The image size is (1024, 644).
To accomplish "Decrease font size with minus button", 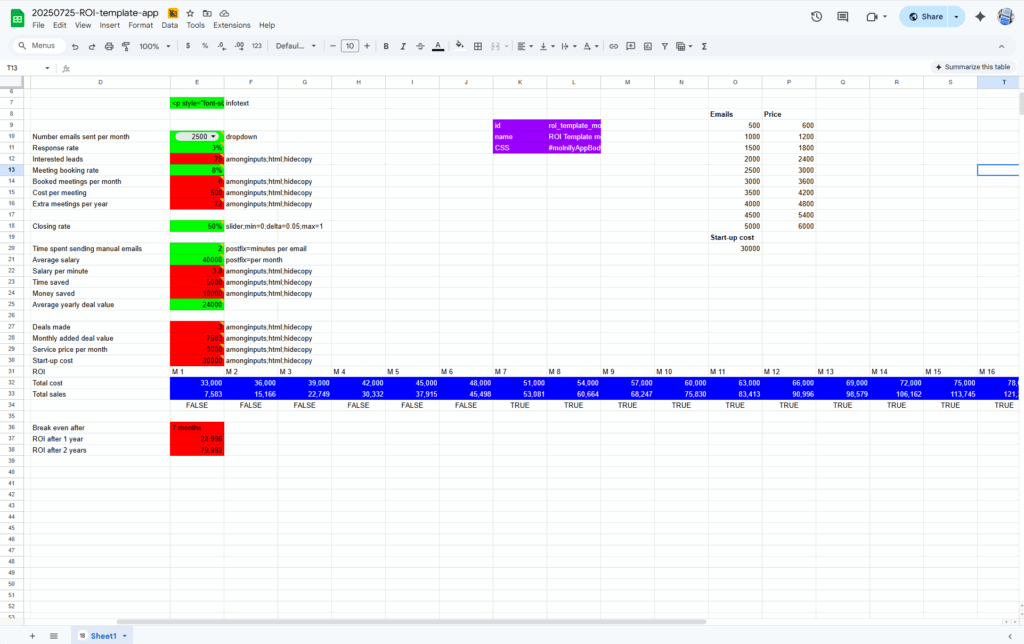I will [x=333, y=46].
